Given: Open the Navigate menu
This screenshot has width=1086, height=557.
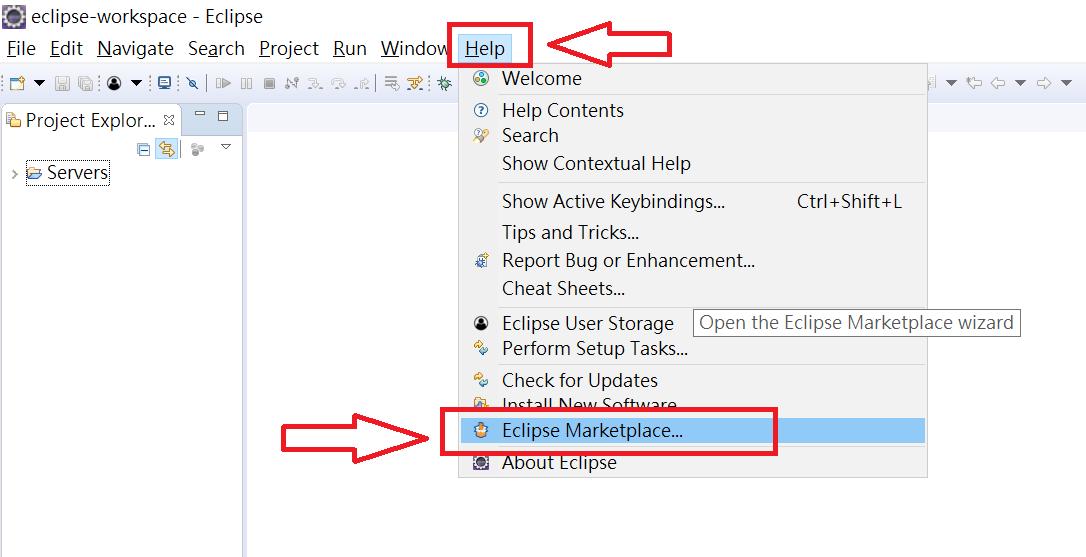Looking at the screenshot, I should pyautogui.click(x=136, y=48).
